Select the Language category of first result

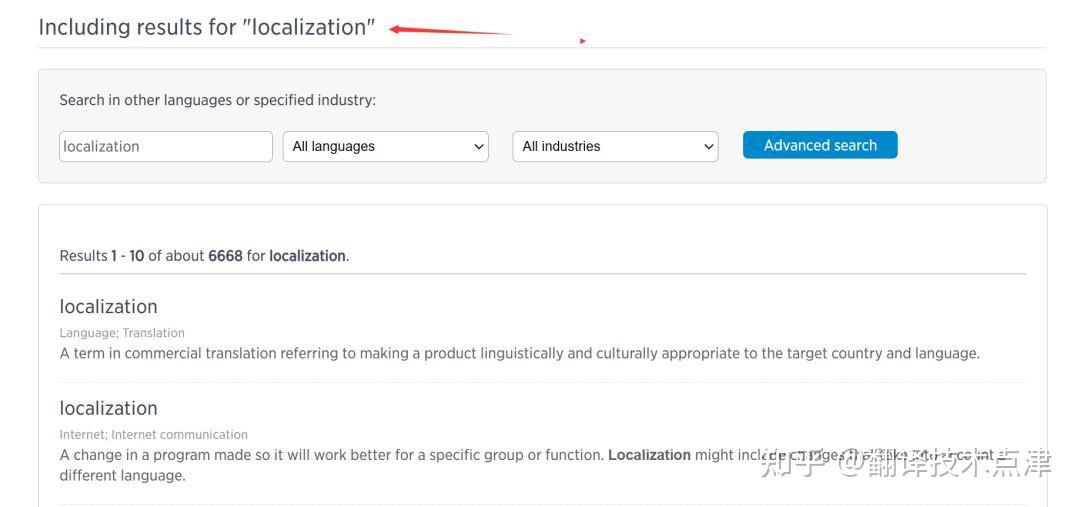(88, 333)
